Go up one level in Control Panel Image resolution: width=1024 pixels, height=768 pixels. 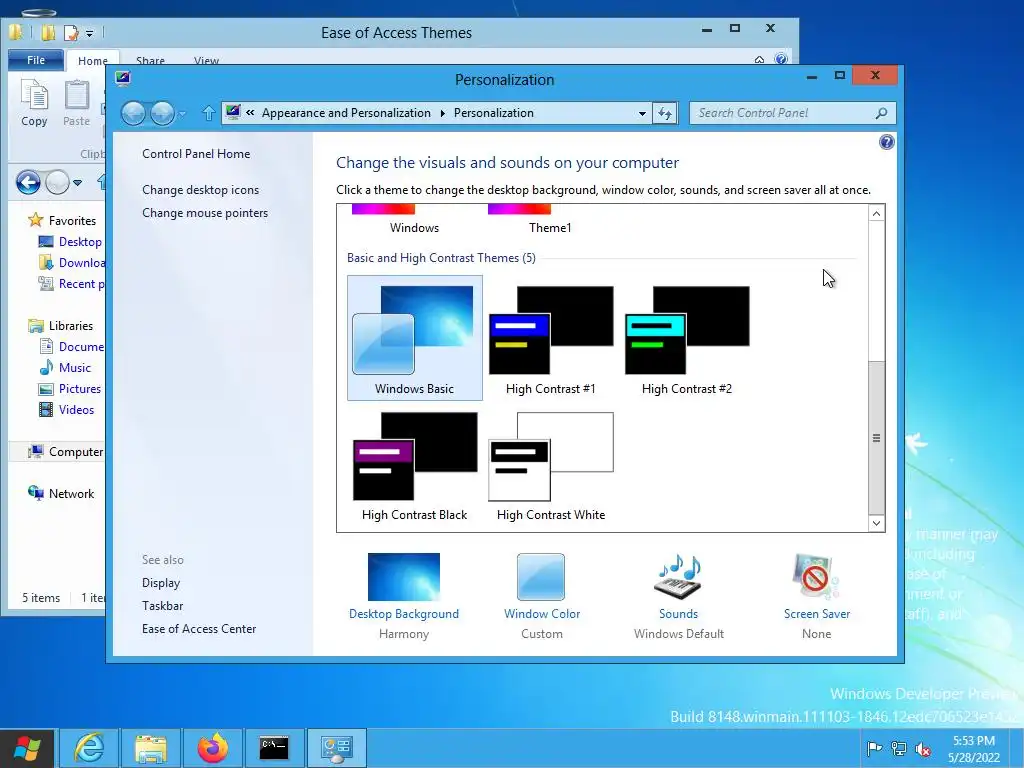[x=208, y=113]
